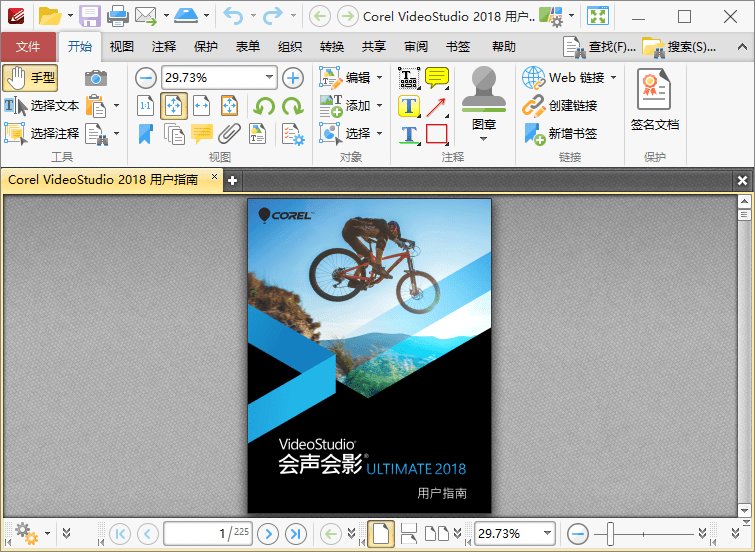Expand the 图章 stamp dropdown
This screenshot has height=552, width=755.
(x=483, y=139)
